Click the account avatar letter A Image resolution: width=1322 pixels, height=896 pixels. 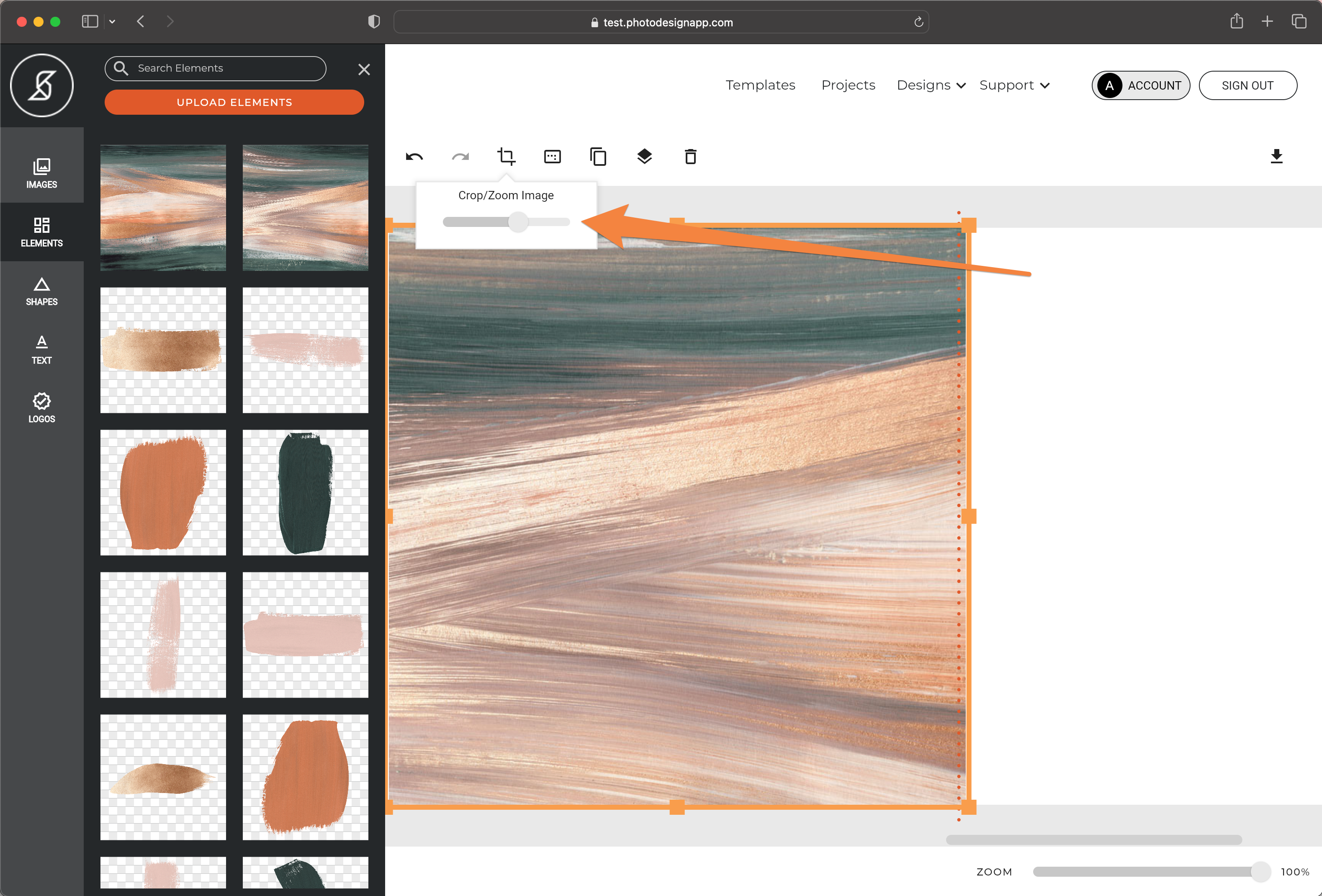[x=1109, y=85]
